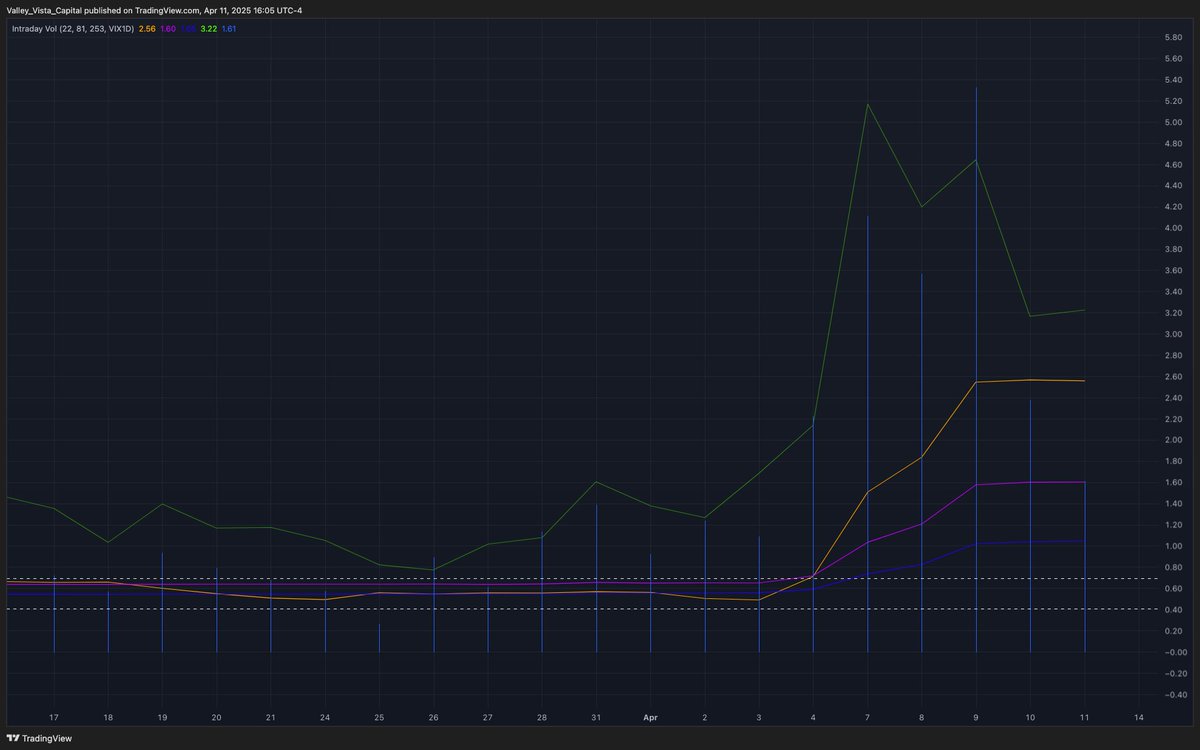This screenshot has width=1200, height=750.
Task: Click the date label 26 on the time axis
Action: coord(434,718)
